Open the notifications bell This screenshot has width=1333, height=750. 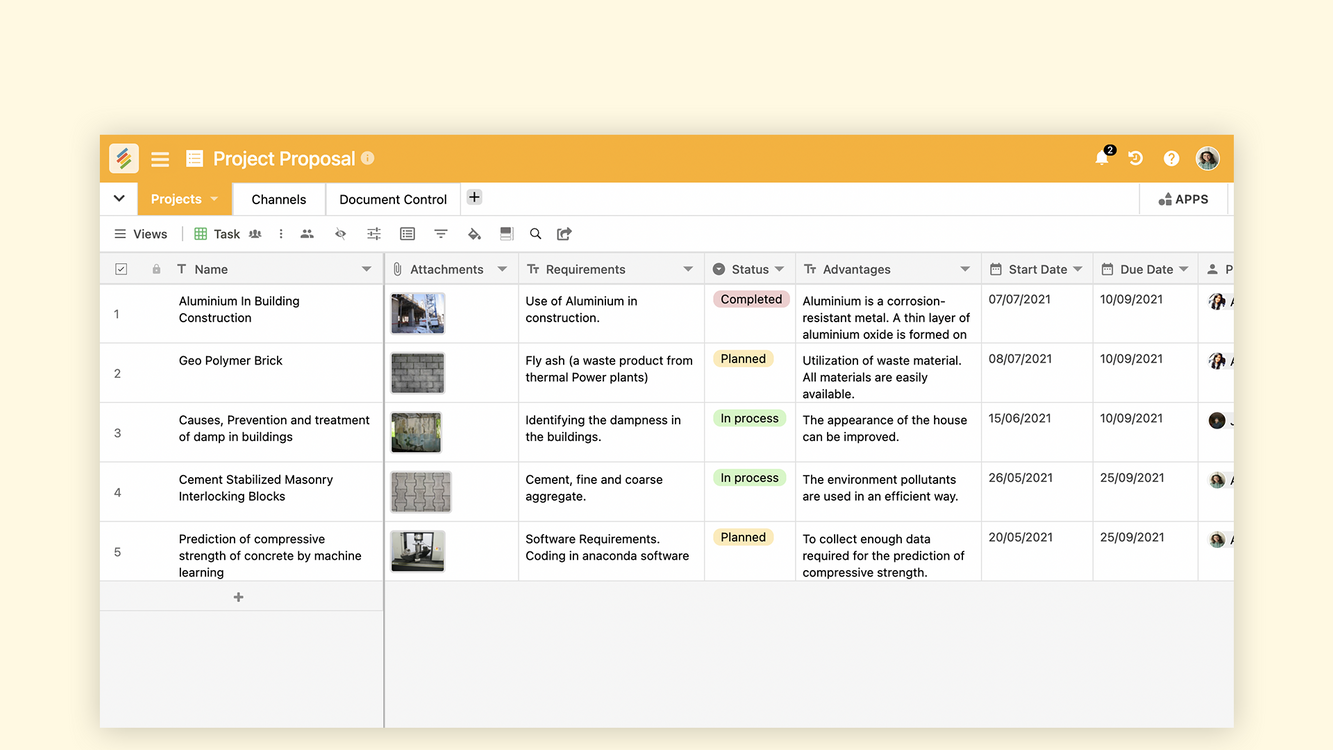(x=1102, y=158)
